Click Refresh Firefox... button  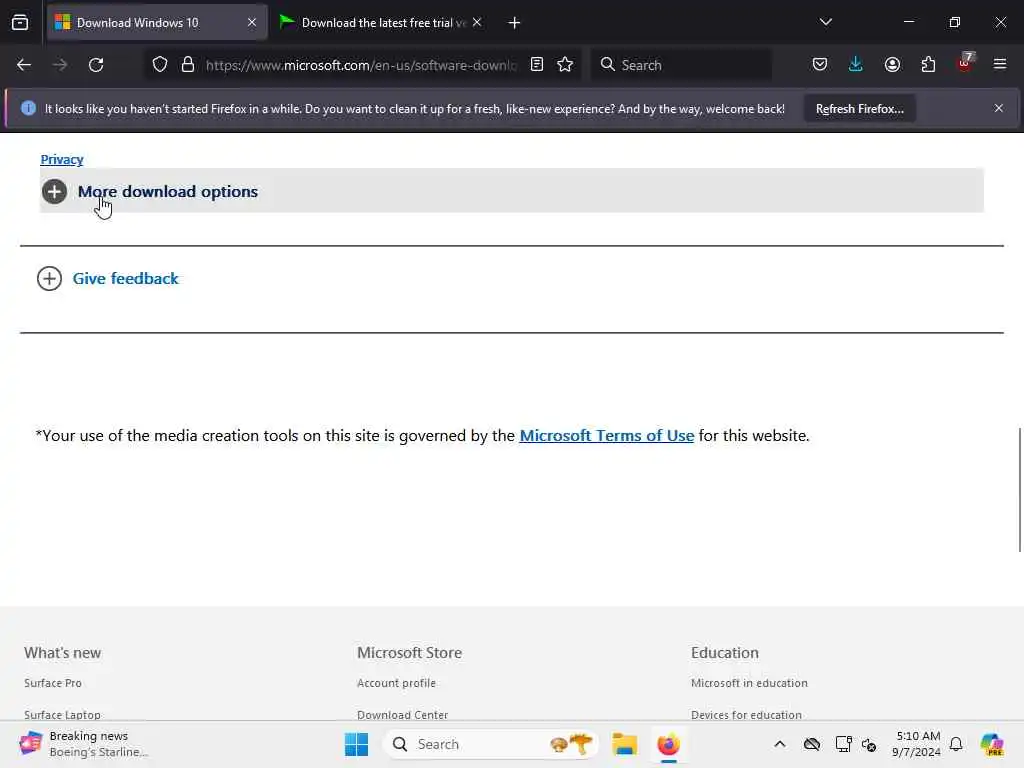pyautogui.click(x=859, y=109)
